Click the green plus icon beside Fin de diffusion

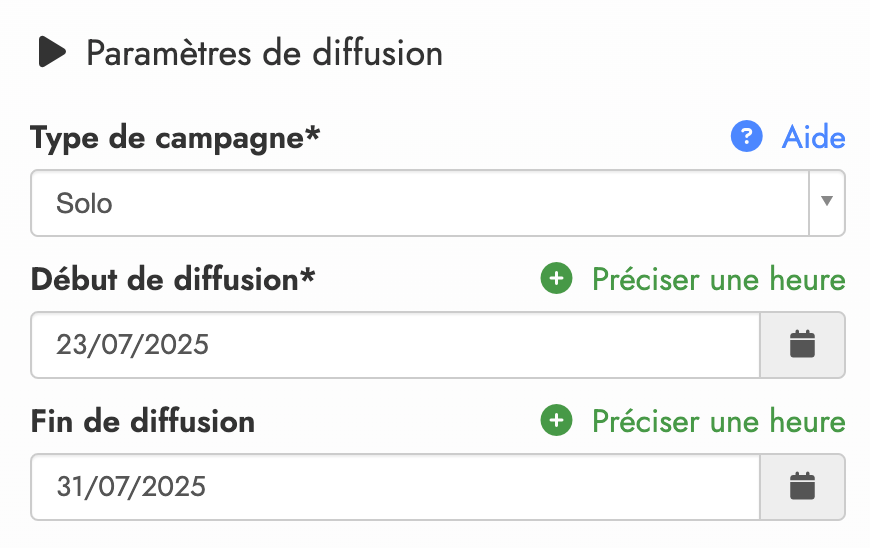(x=556, y=421)
